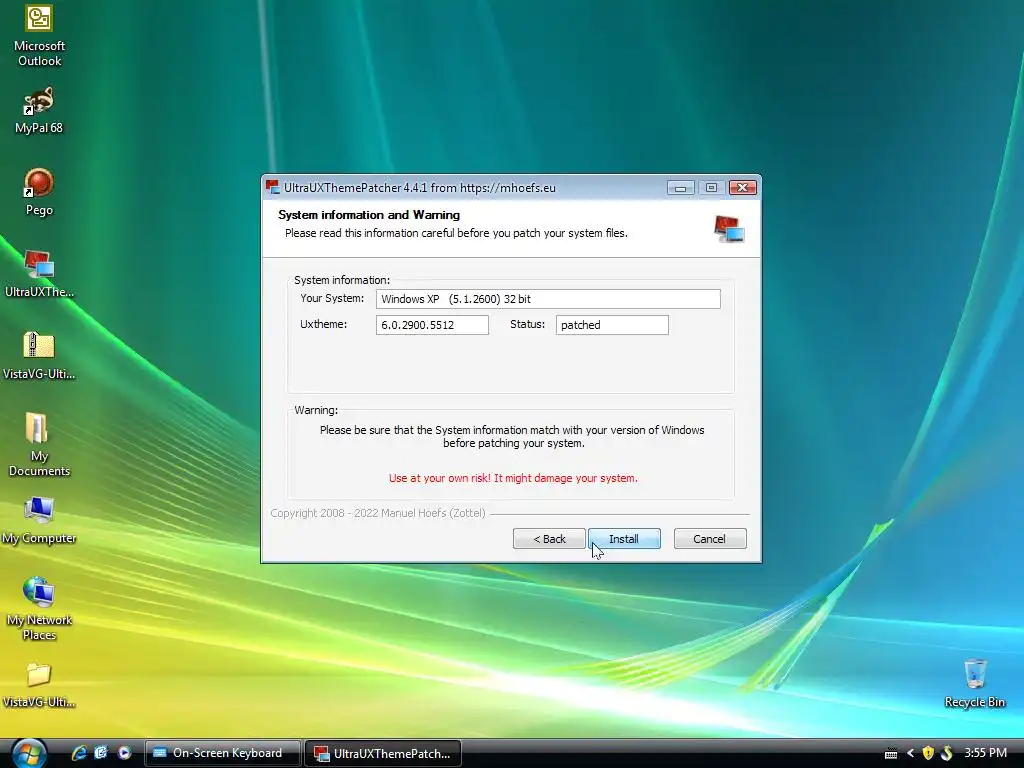
Task: Open the security shield tray icon
Action: [927, 754]
